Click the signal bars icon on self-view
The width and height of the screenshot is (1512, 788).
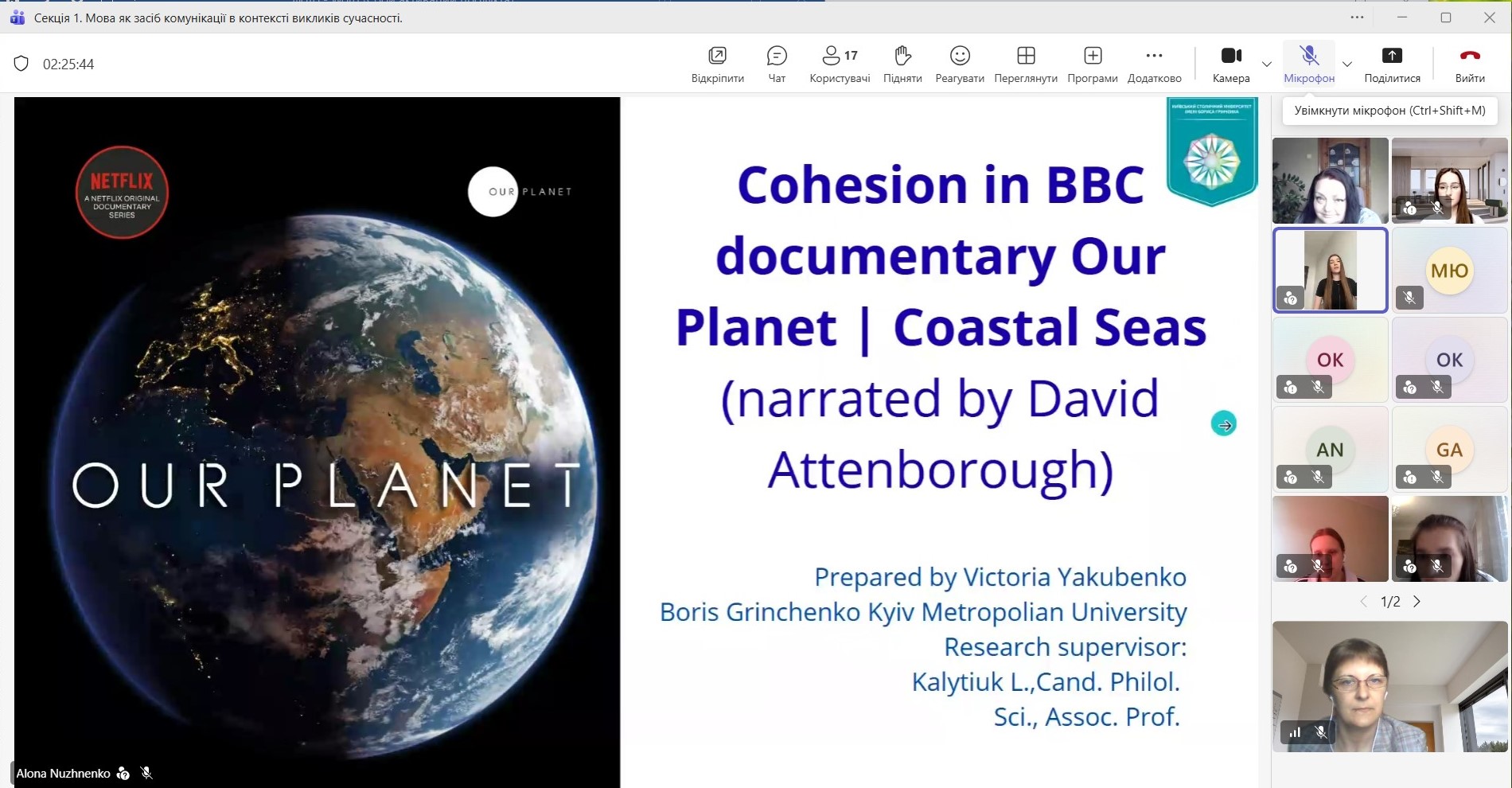point(1295,732)
